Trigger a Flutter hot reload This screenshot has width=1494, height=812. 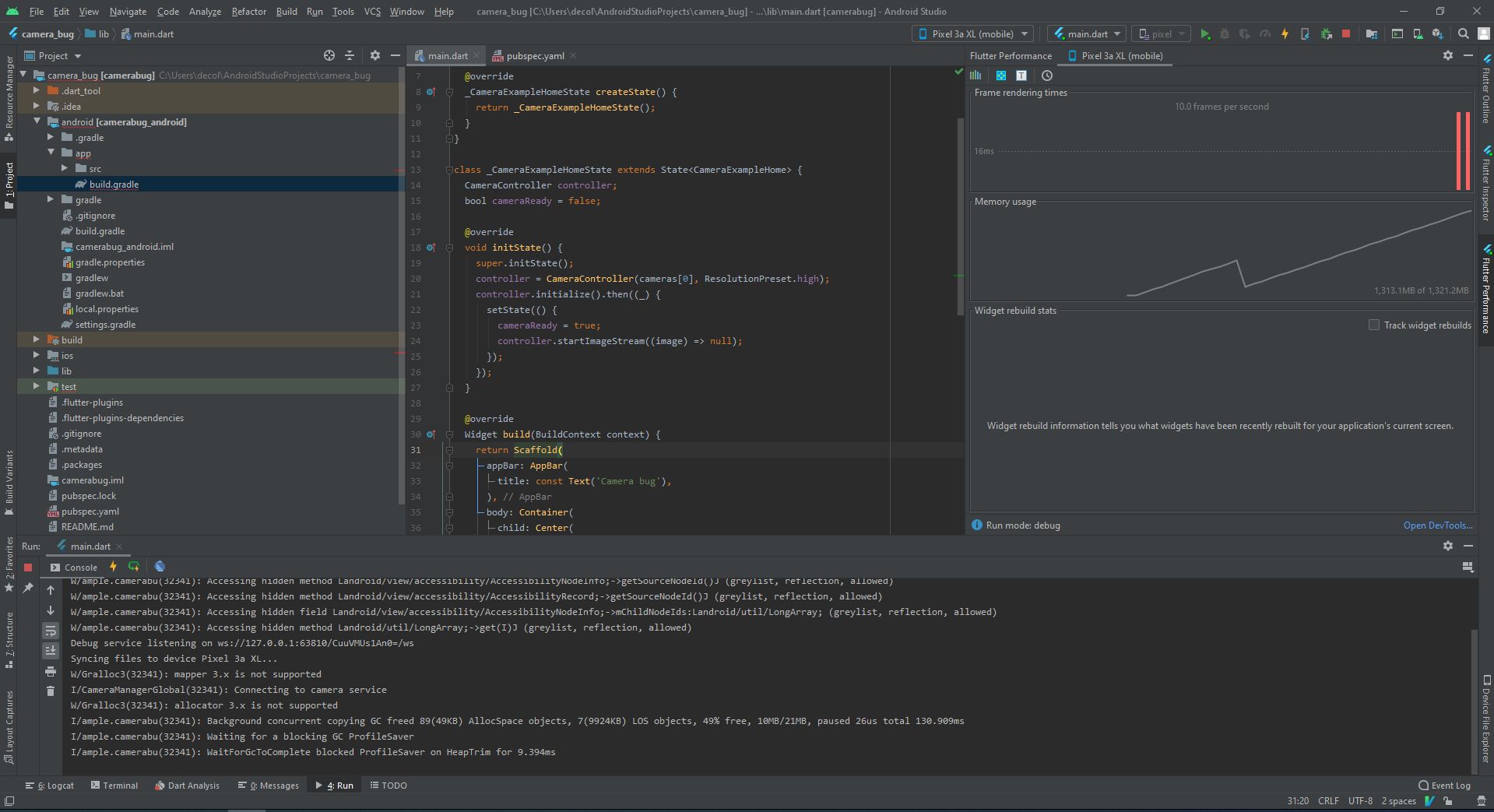coord(1285,33)
